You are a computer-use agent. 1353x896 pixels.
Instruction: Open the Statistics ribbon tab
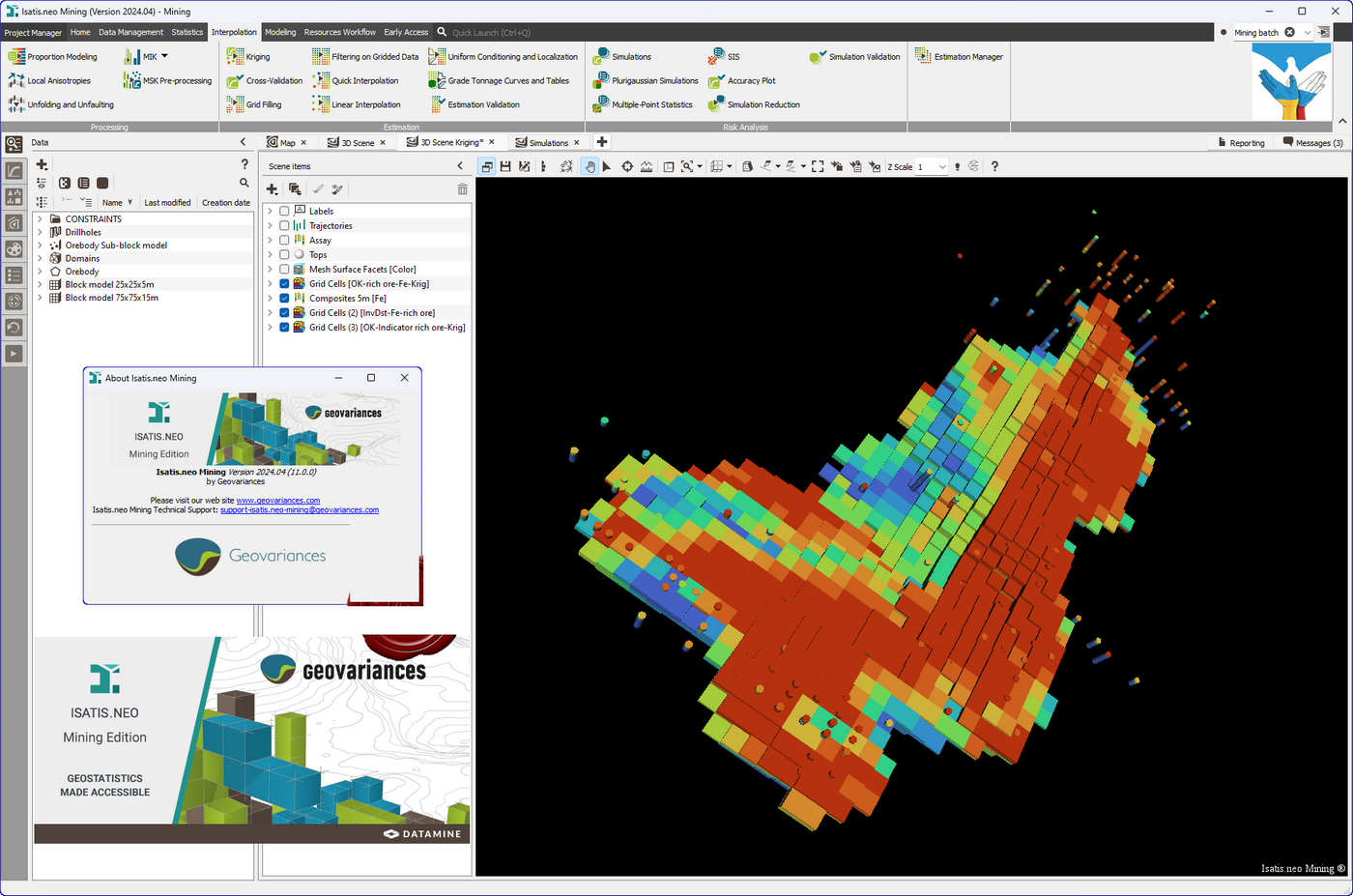click(x=187, y=32)
